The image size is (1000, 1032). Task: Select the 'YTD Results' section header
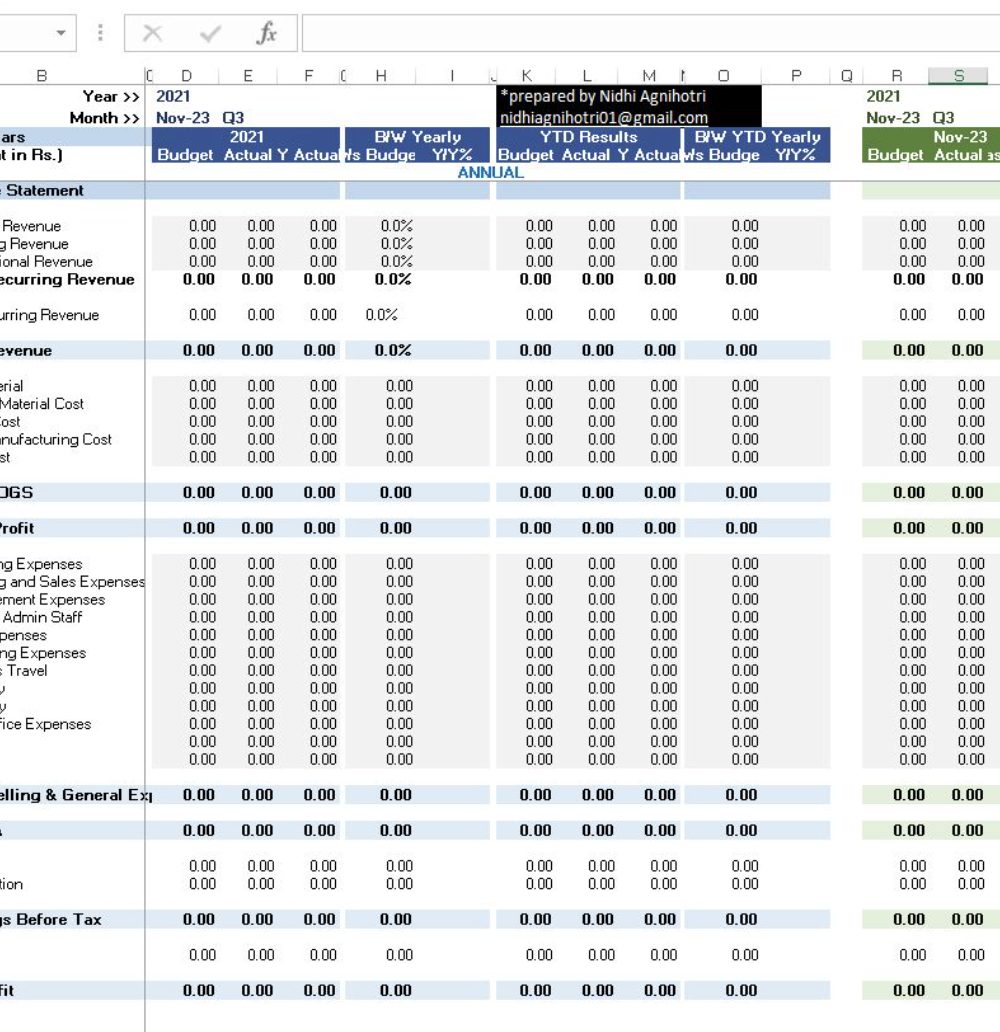coord(589,137)
